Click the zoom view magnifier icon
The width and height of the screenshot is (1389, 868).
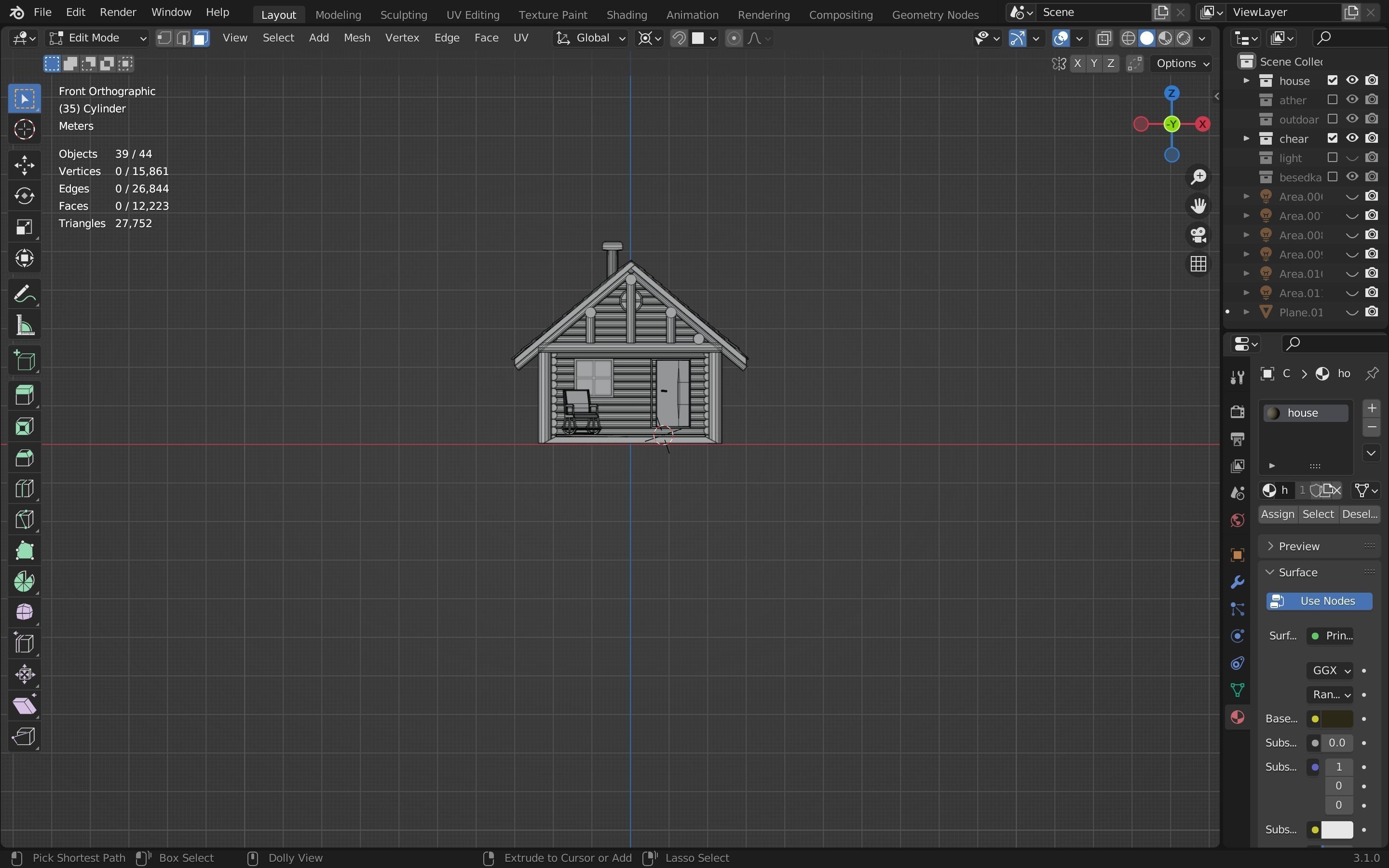1198,177
